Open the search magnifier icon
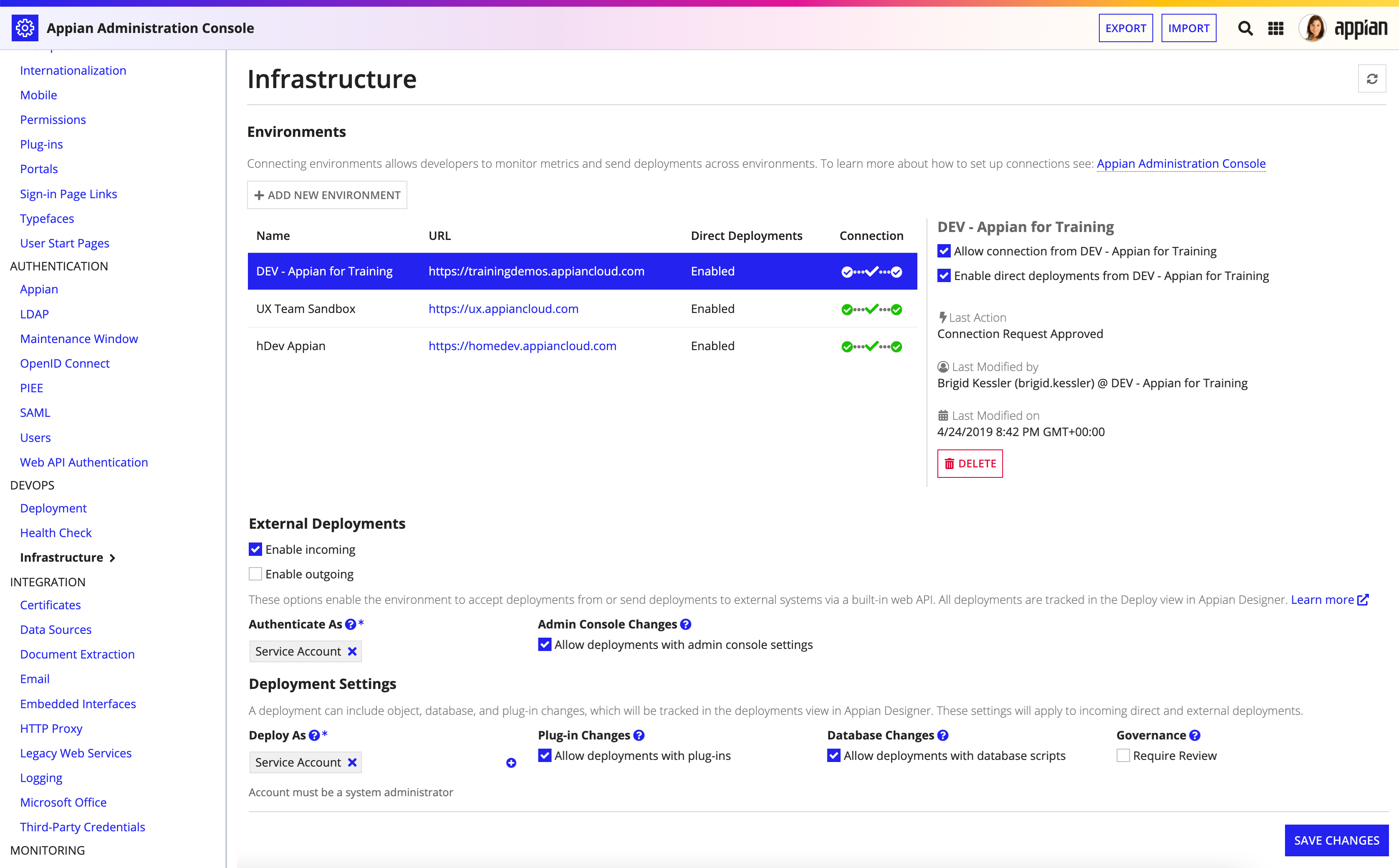The height and width of the screenshot is (868, 1399). [x=1245, y=28]
